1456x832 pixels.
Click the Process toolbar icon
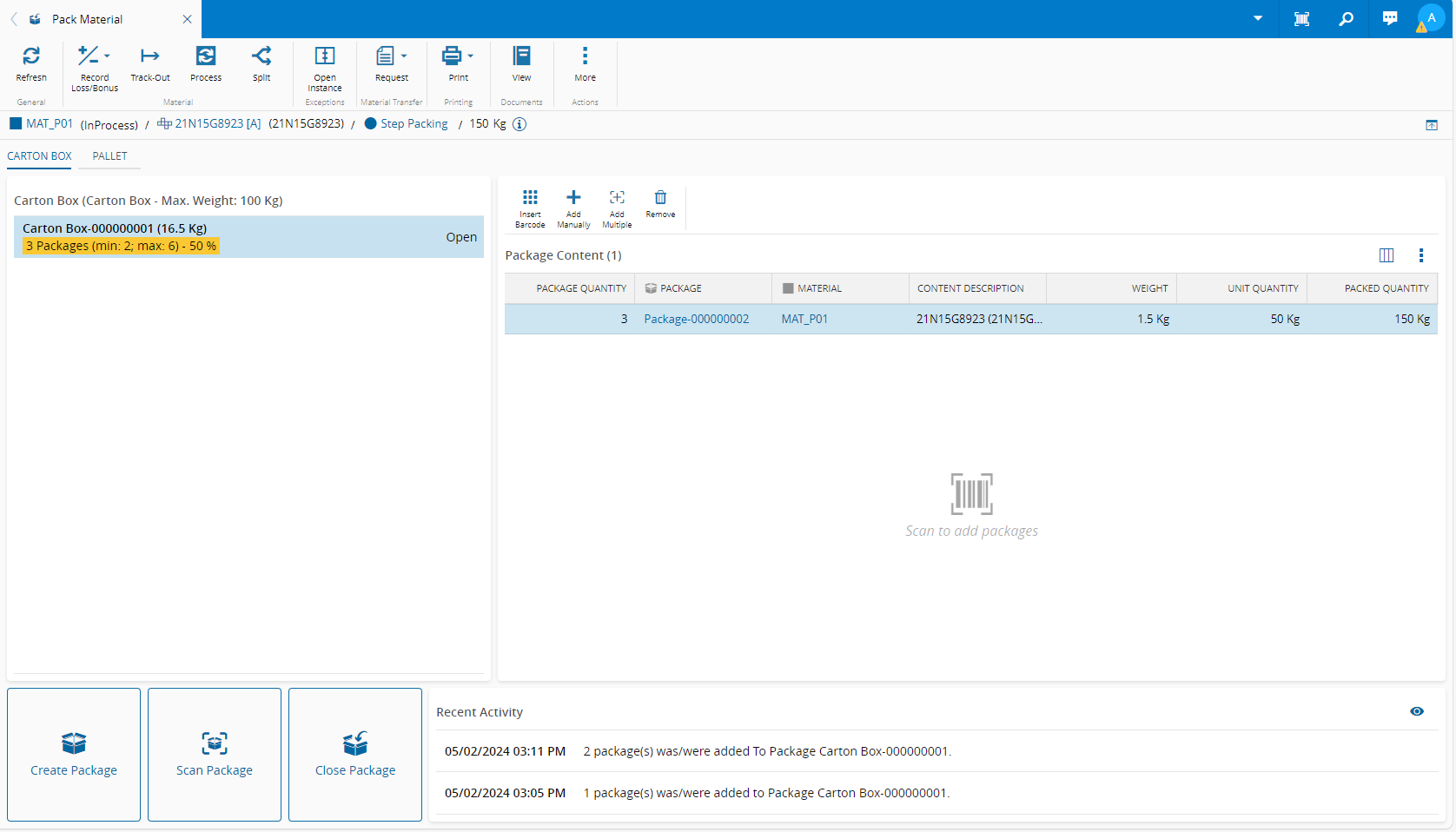coord(206,56)
